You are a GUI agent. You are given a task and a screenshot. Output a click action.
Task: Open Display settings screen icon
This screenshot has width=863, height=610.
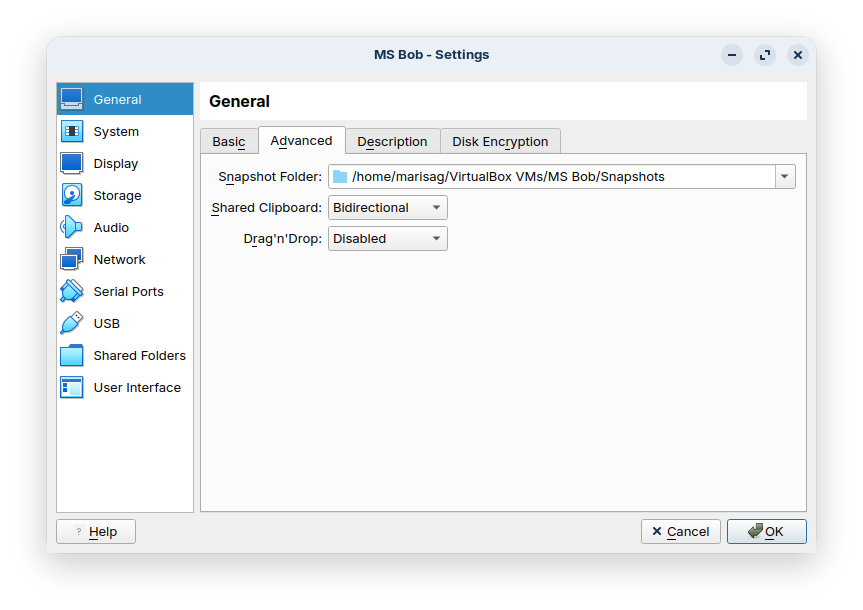pos(72,163)
